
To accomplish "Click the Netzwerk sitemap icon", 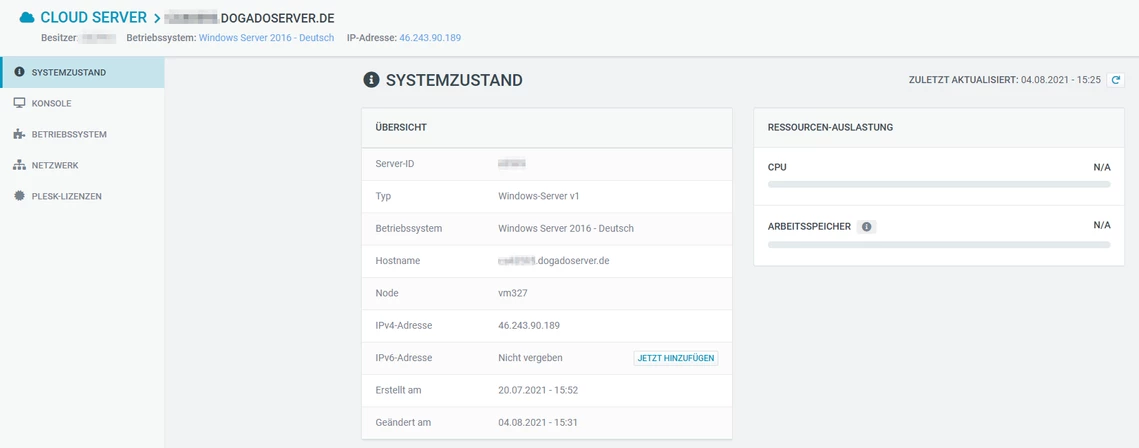I will coord(20,165).
